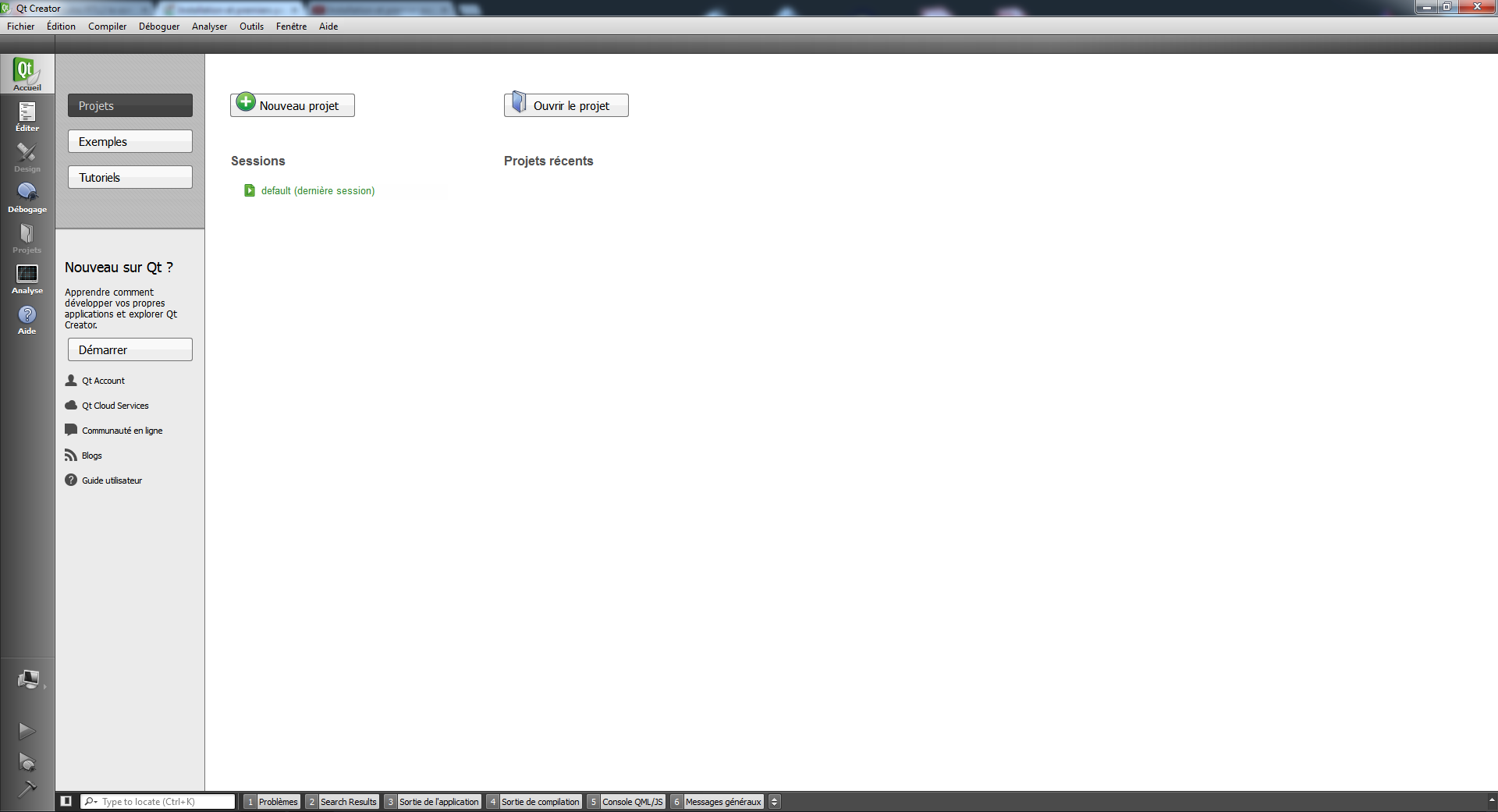1498x812 pixels.
Task: Click Start debugging run icon
Action: coord(27,761)
